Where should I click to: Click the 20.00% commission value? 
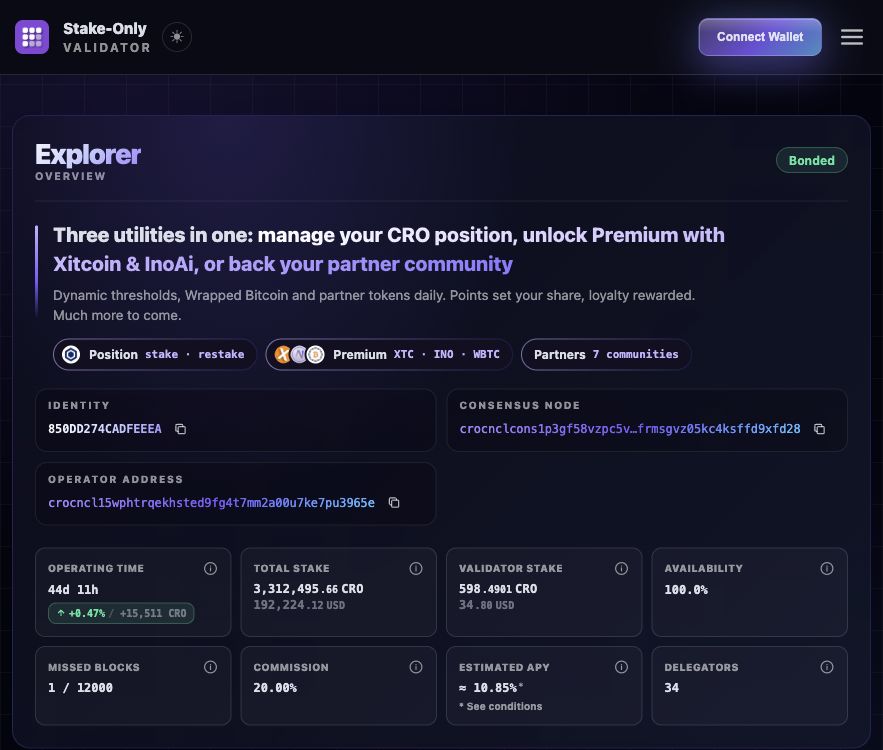(275, 688)
